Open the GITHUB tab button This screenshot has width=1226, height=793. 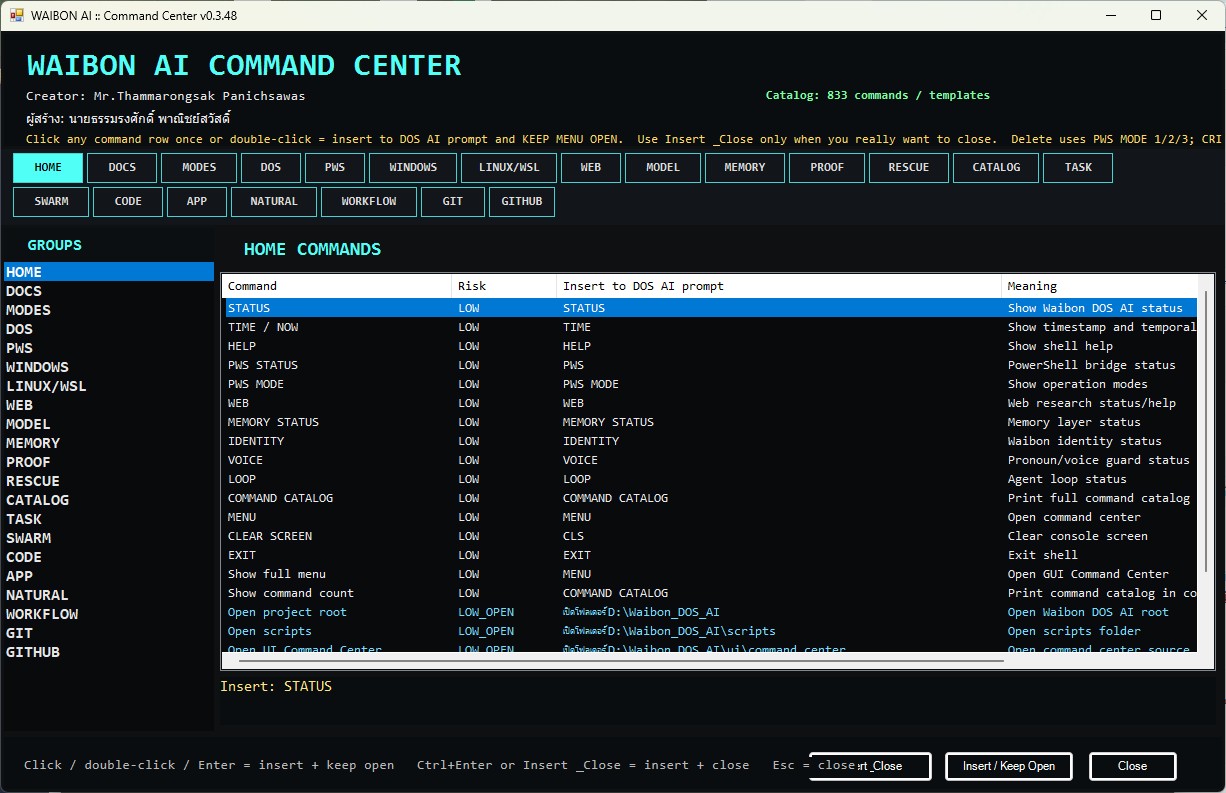click(522, 202)
